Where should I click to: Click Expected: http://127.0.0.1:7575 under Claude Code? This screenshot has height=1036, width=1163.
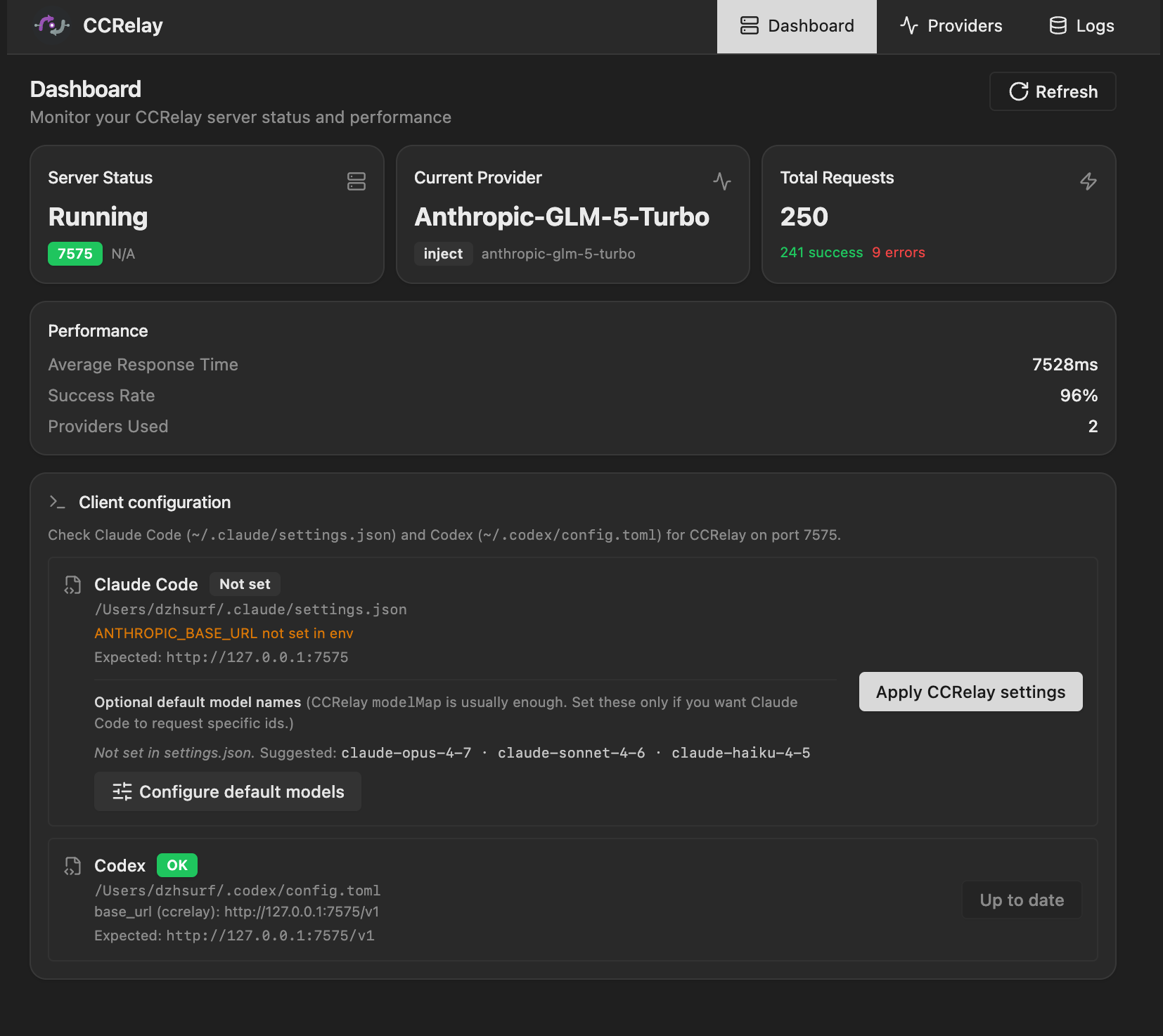(x=221, y=657)
